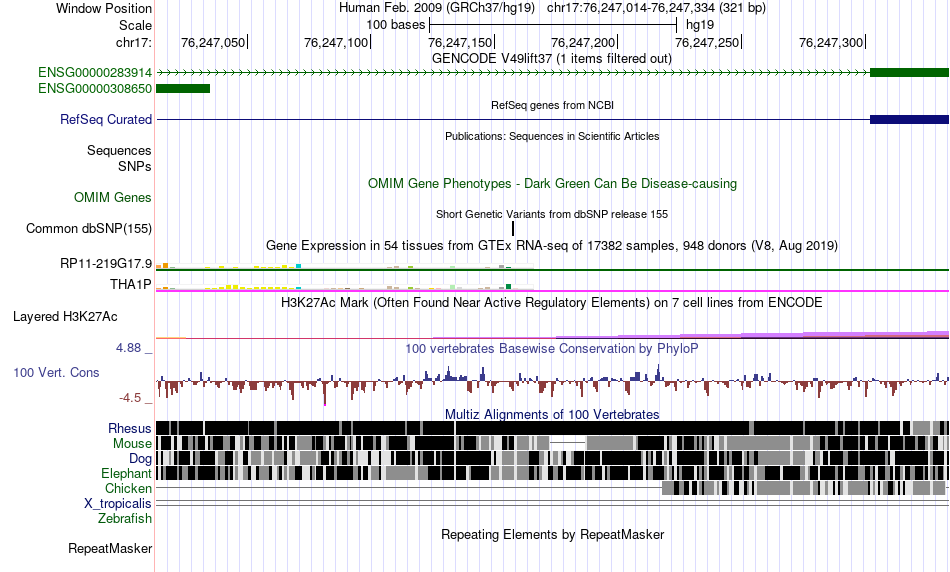This screenshot has height=572, width=950.
Task: Click the Layered H3K27Ac label
Action: point(65,317)
